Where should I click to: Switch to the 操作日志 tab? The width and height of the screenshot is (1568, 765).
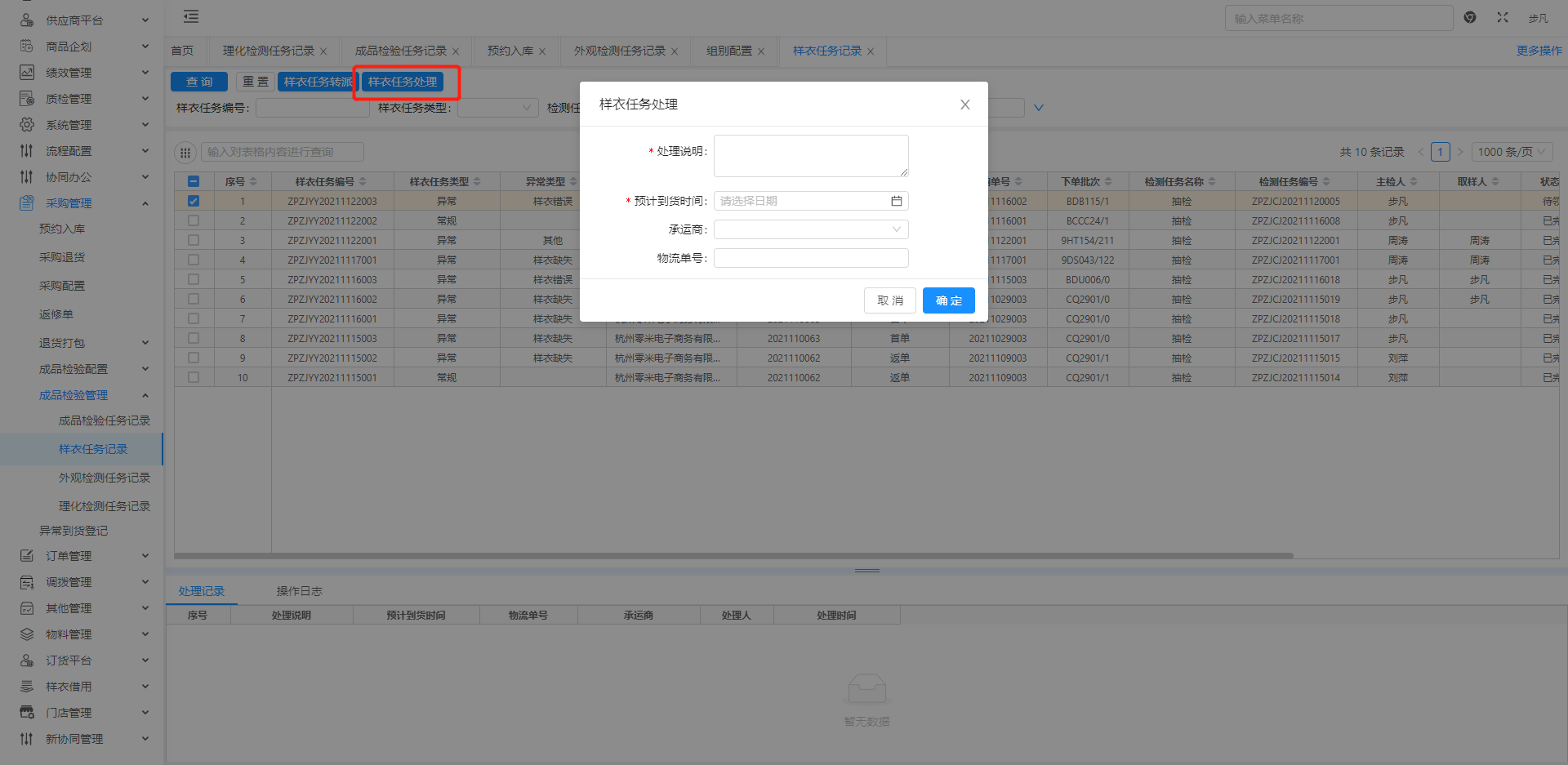click(299, 591)
